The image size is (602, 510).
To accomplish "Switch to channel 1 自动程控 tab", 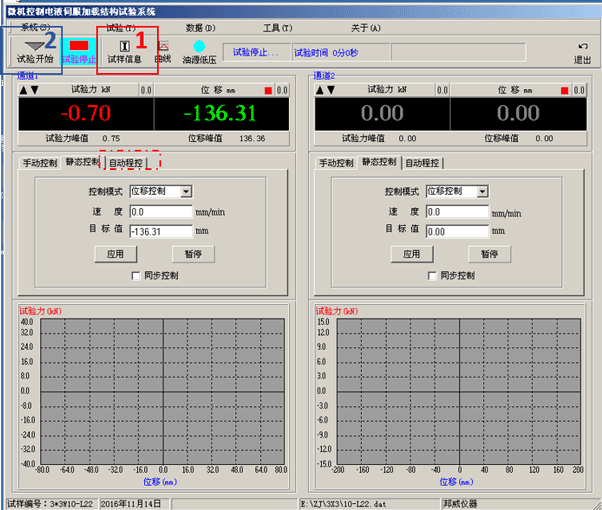I will [126, 163].
